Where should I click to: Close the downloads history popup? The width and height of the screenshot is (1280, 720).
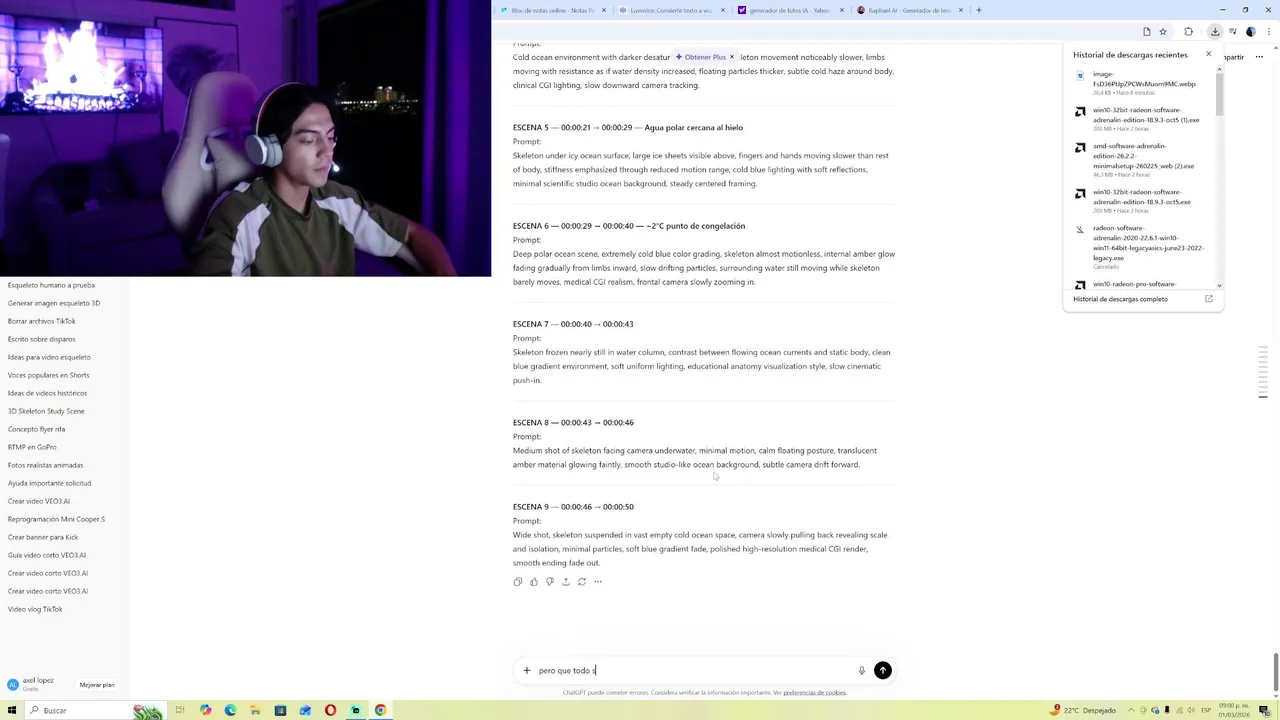pos(1208,54)
